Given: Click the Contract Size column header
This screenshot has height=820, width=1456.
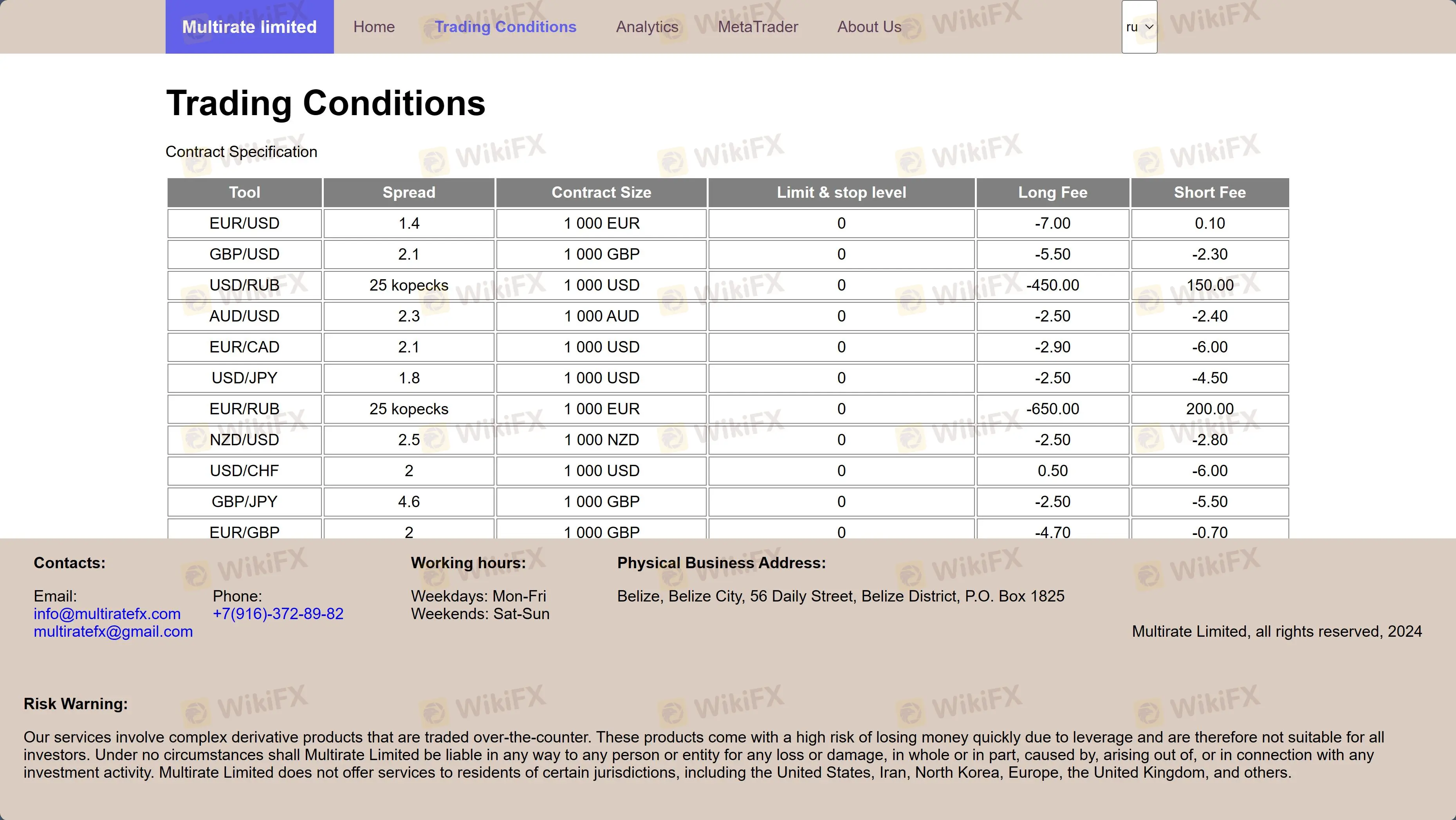Looking at the screenshot, I should click(x=601, y=192).
